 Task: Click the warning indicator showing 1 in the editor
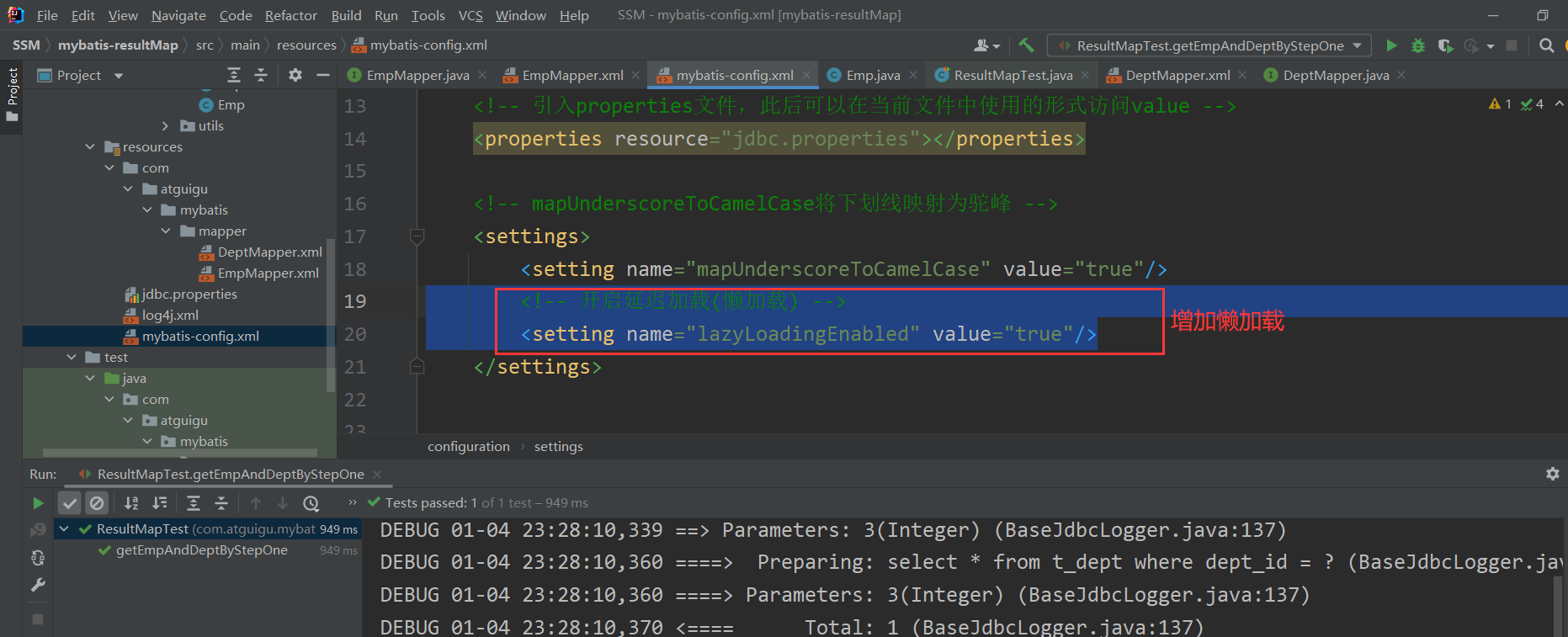pos(1501,104)
